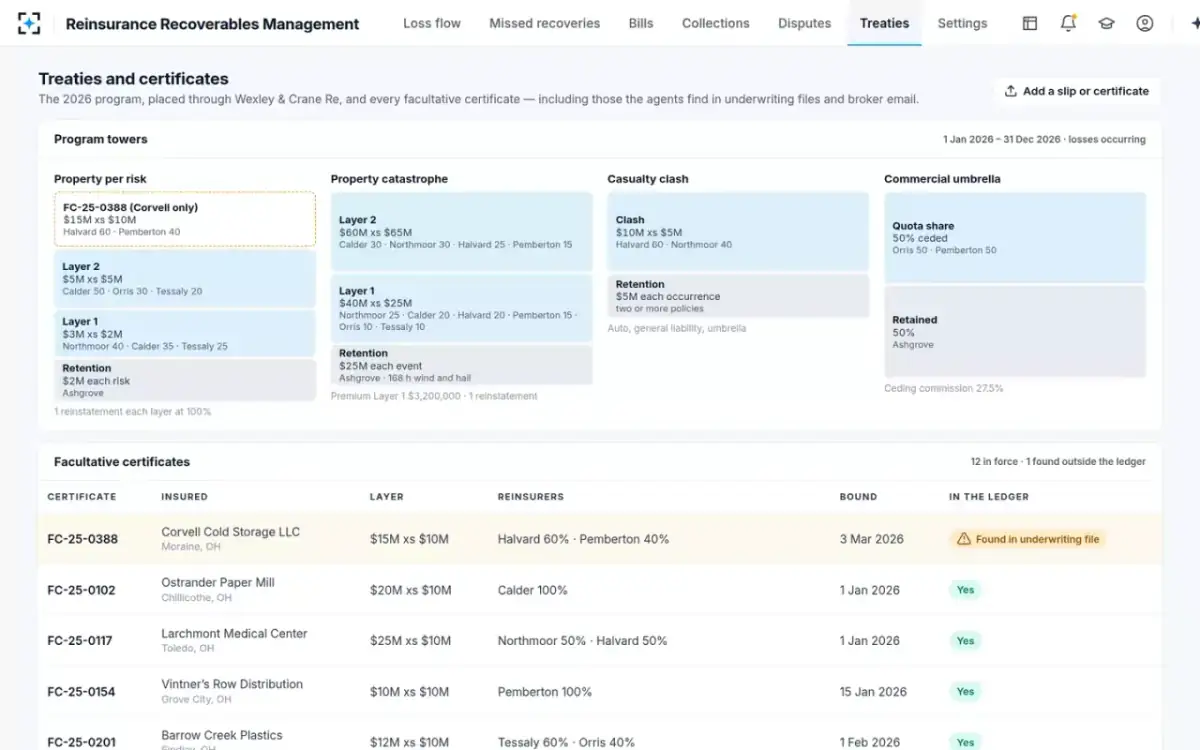This screenshot has width=1200, height=750.
Task: Select catastrophe Layer 1 $40M xs $25M
Action: pos(461,308)
